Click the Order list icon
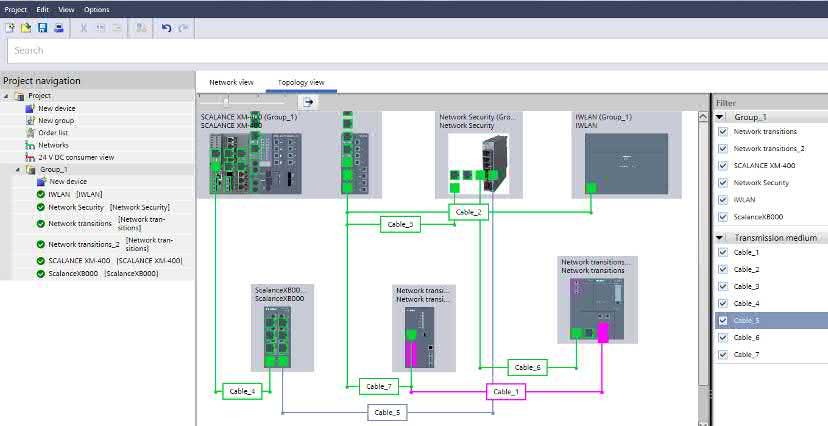The image size is (828, 426). pos(30,132)
